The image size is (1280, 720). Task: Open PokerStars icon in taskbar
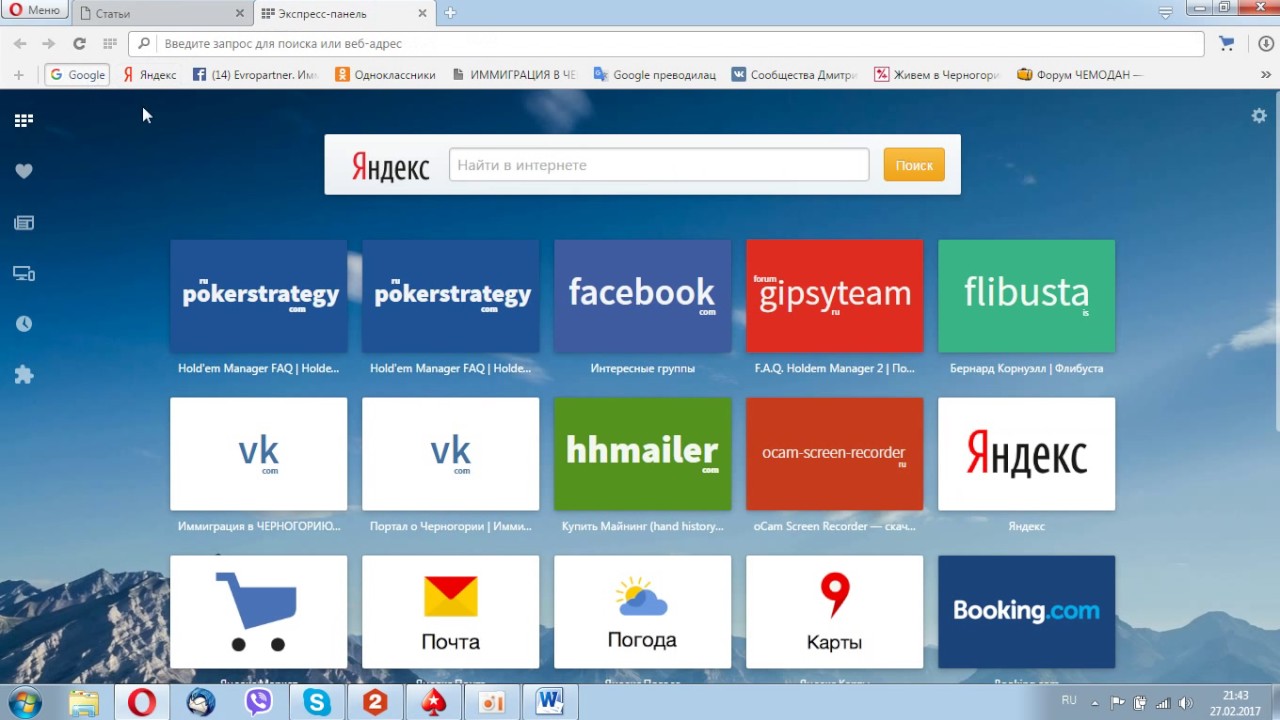coord(433,703)
